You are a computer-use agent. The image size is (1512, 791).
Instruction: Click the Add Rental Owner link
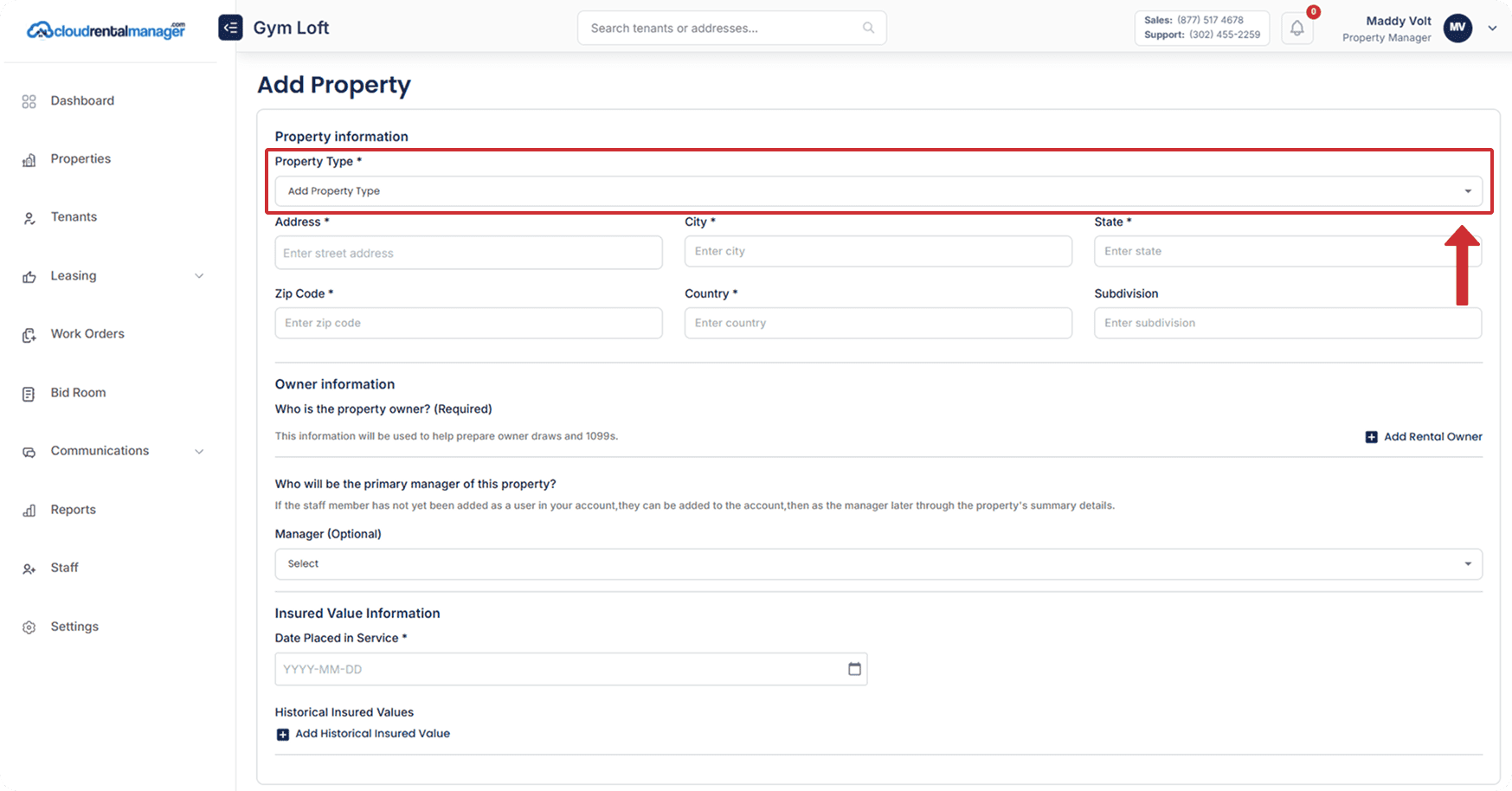pos(1432,436)
